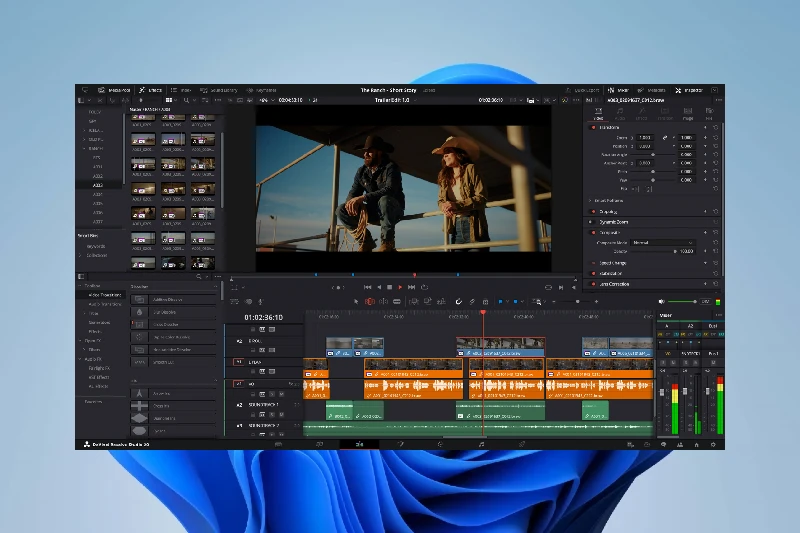Viewport: 800px width, 533px height.
Task: Expand the Open FX category
Action: [80, 341]
